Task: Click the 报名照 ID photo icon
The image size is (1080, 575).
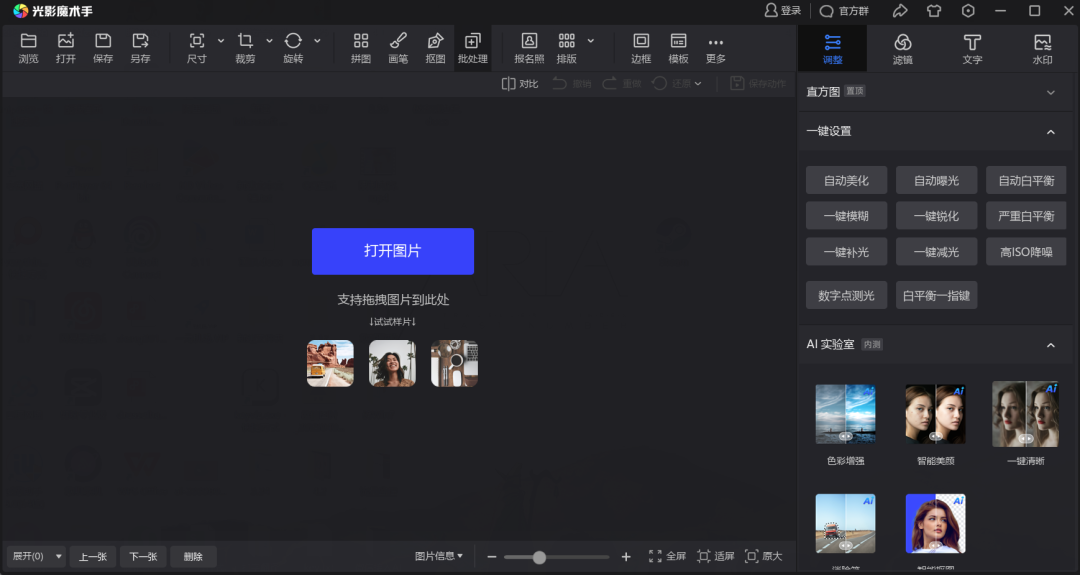Action: (529, 41)
